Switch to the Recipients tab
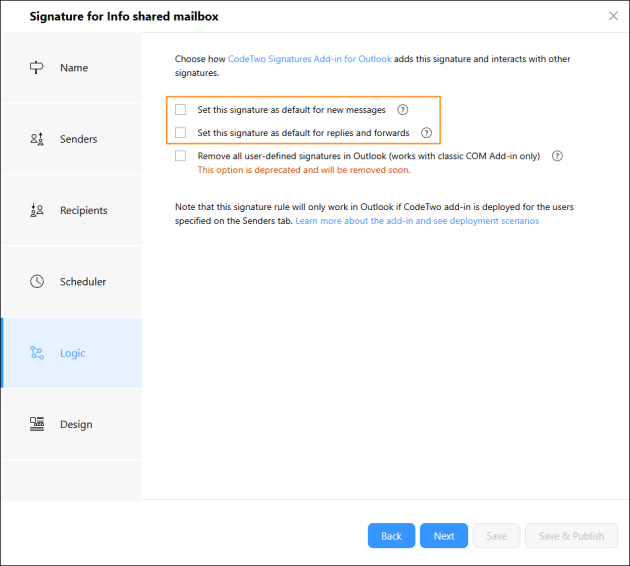Screen dimensions: 630x566 pos(71,210)
